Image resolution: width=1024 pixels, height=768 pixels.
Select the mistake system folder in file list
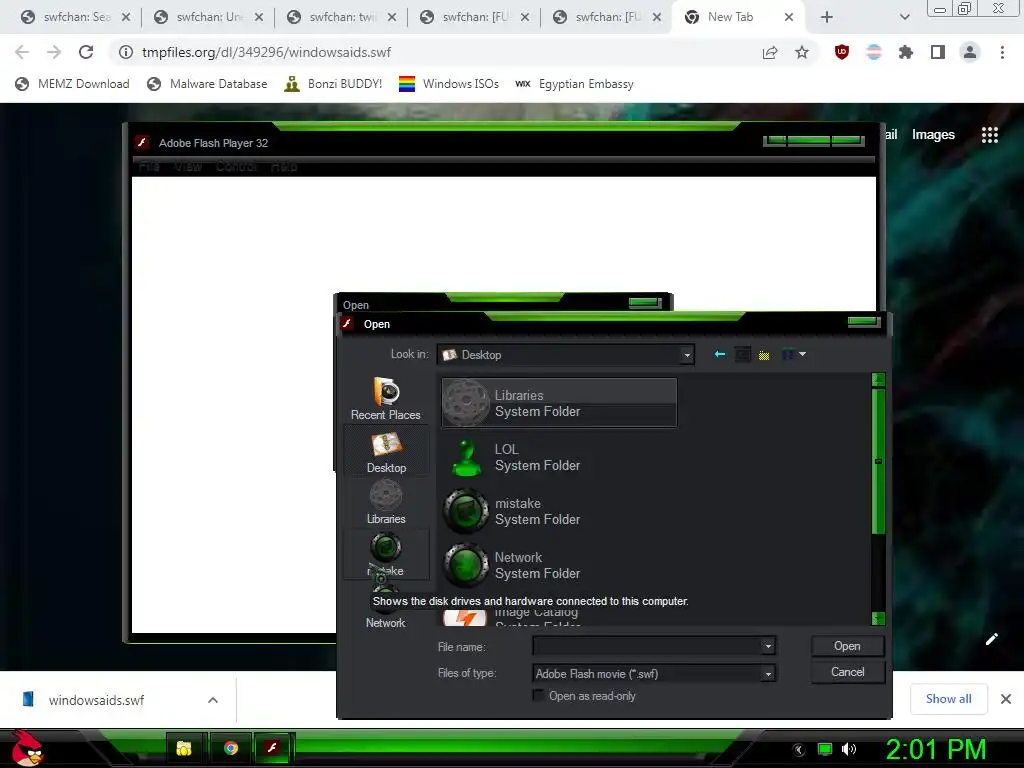(x=559, y=511)
